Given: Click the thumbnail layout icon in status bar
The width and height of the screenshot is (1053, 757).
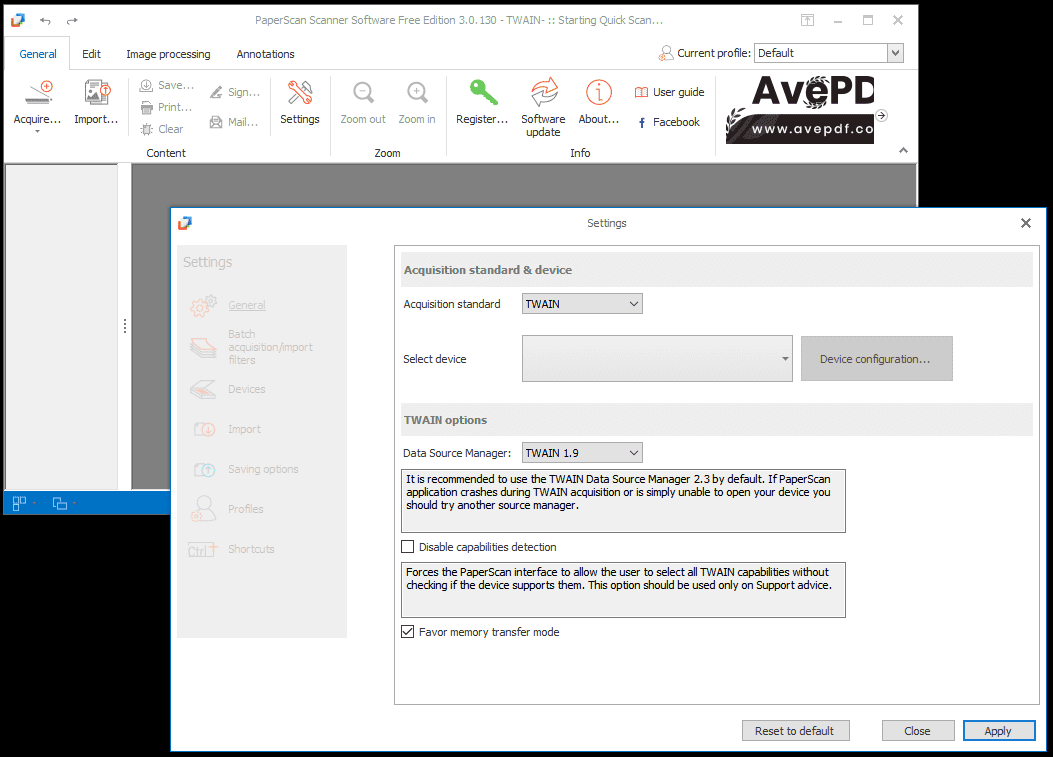Looking at the screenshot, I should pyautogui.click(x=19, y=503).
